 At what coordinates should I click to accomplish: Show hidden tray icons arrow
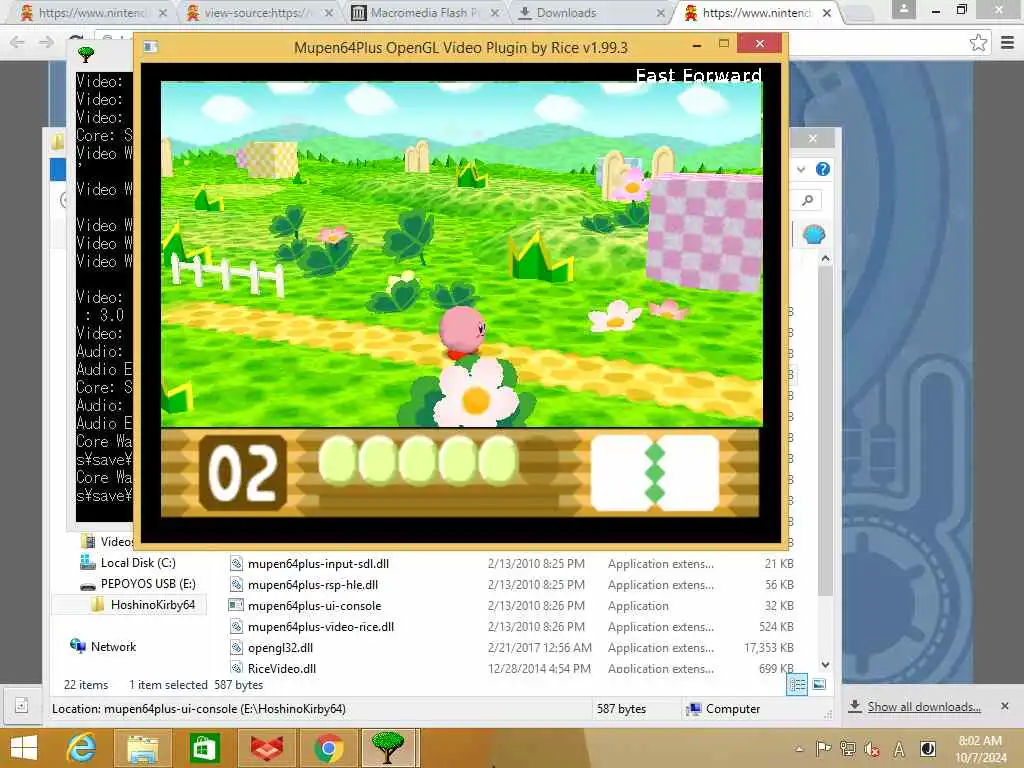799,749
